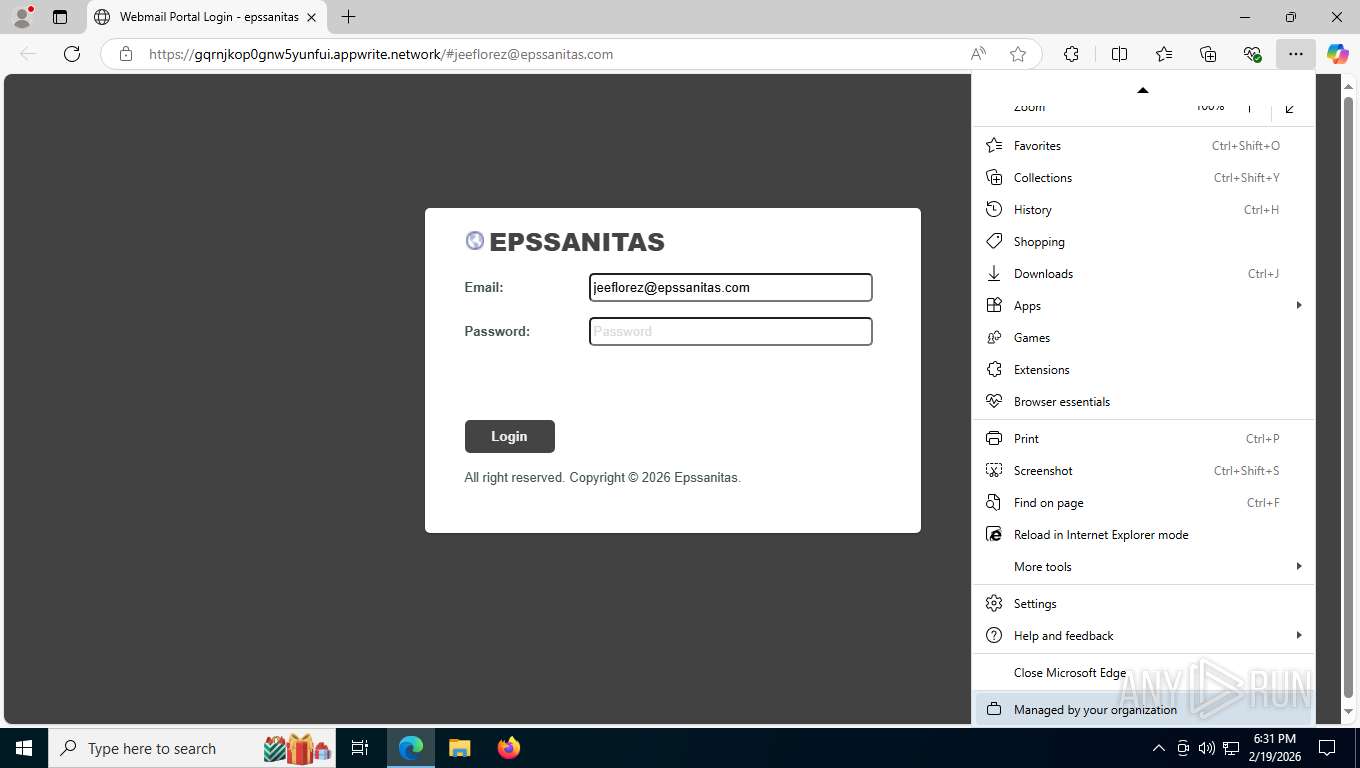Open the Collections toolbar icon
This screenshot has height=768, width=1360.
point(1208,54)
